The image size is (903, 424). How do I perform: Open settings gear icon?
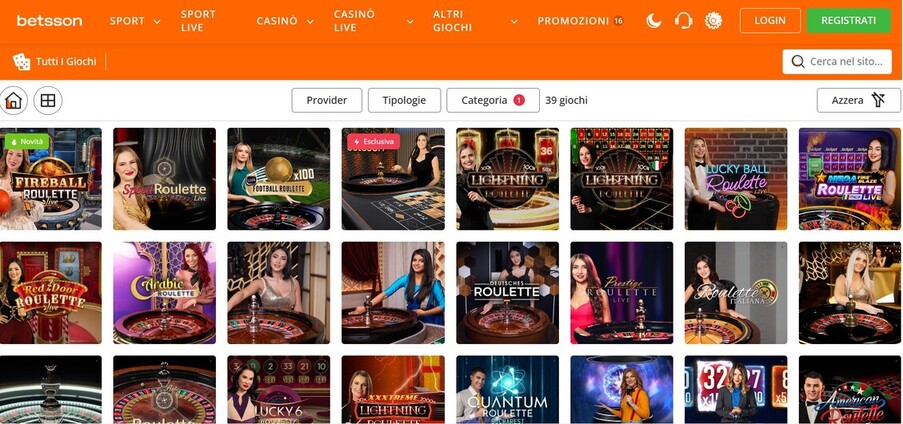[713, 21]
